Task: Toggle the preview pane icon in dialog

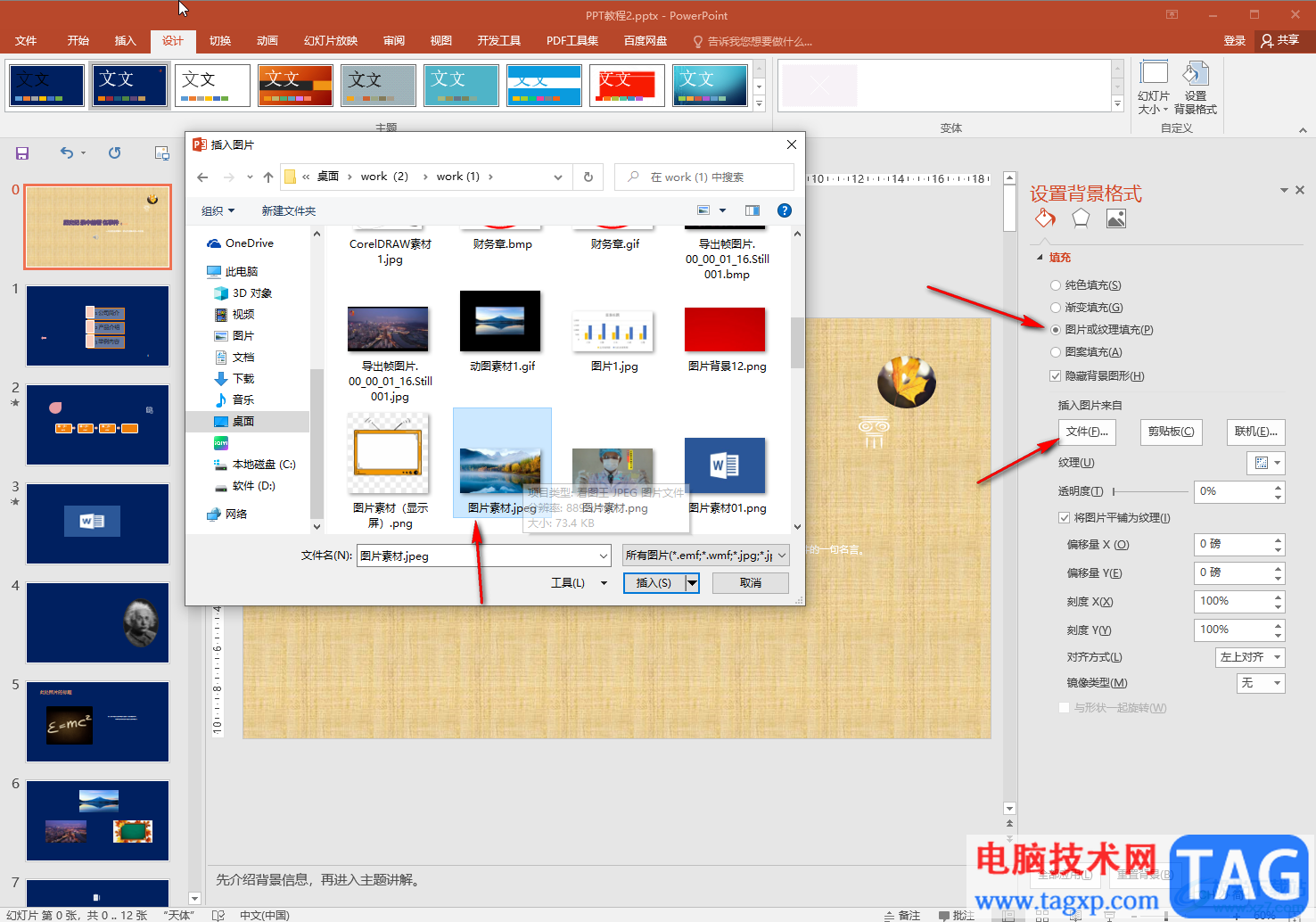Action: point(753,210)
